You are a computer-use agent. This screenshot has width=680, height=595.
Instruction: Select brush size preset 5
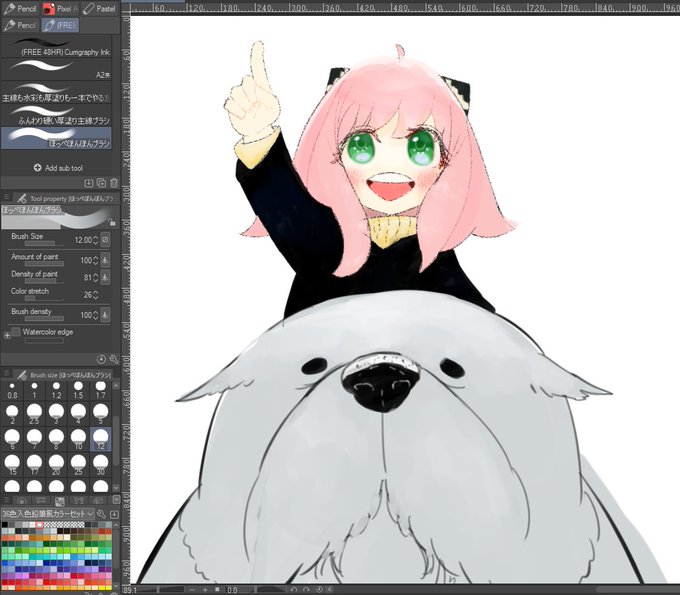click(x=101, y=414)
